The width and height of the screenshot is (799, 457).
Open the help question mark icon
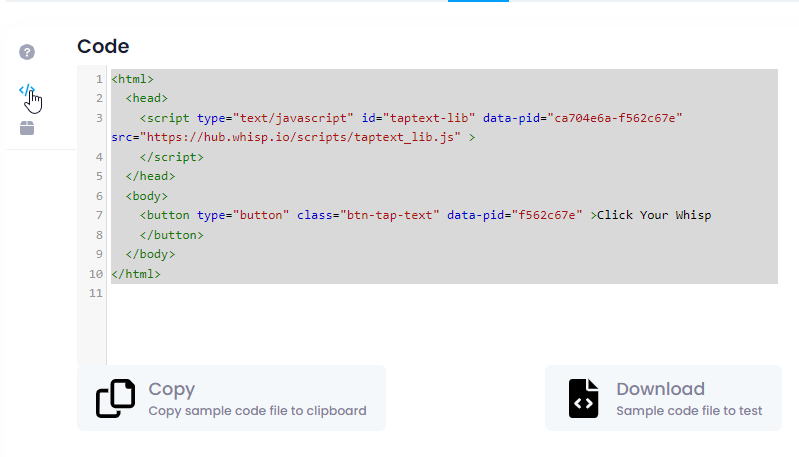[x=27, y=52]
